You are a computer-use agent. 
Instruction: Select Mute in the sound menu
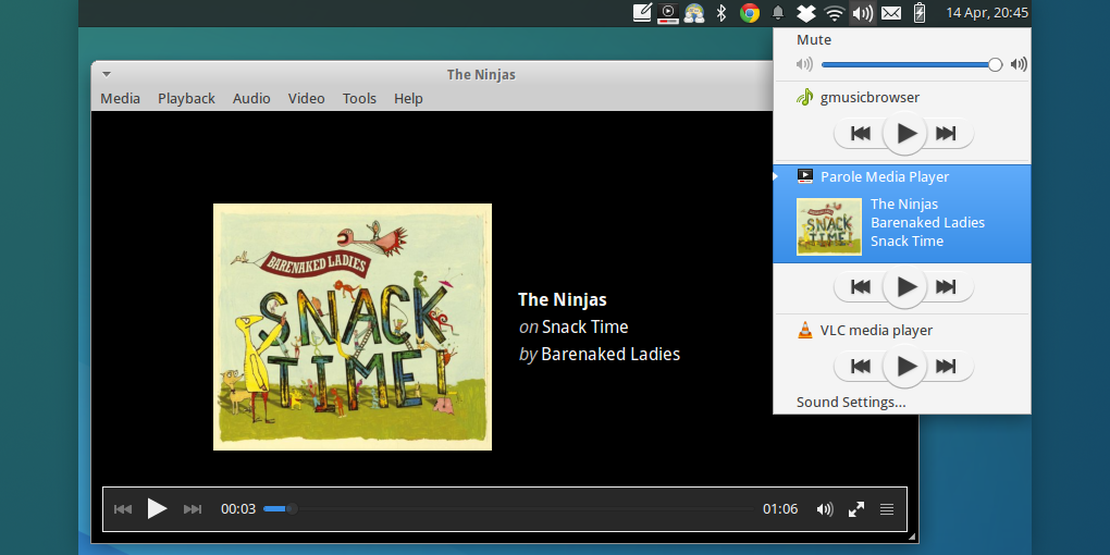click(x=813, y=40)
